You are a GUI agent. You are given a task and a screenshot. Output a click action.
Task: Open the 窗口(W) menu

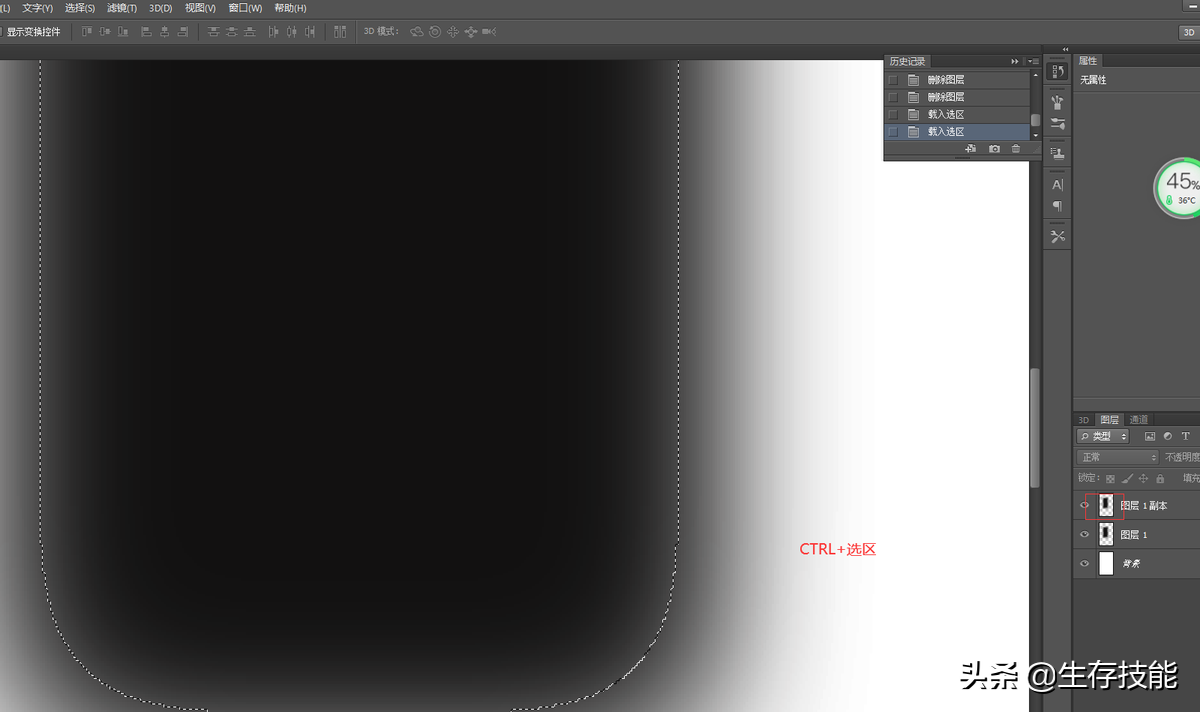tap(245, 8)
